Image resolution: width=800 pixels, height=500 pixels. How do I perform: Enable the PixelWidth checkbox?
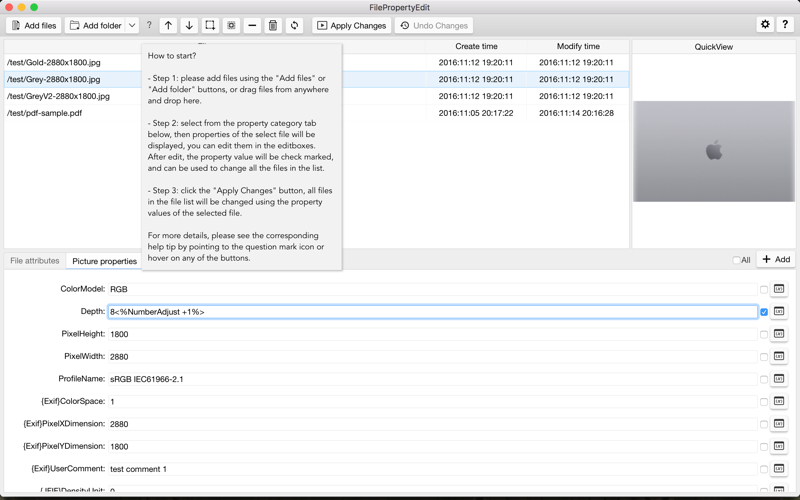(764, 357)
